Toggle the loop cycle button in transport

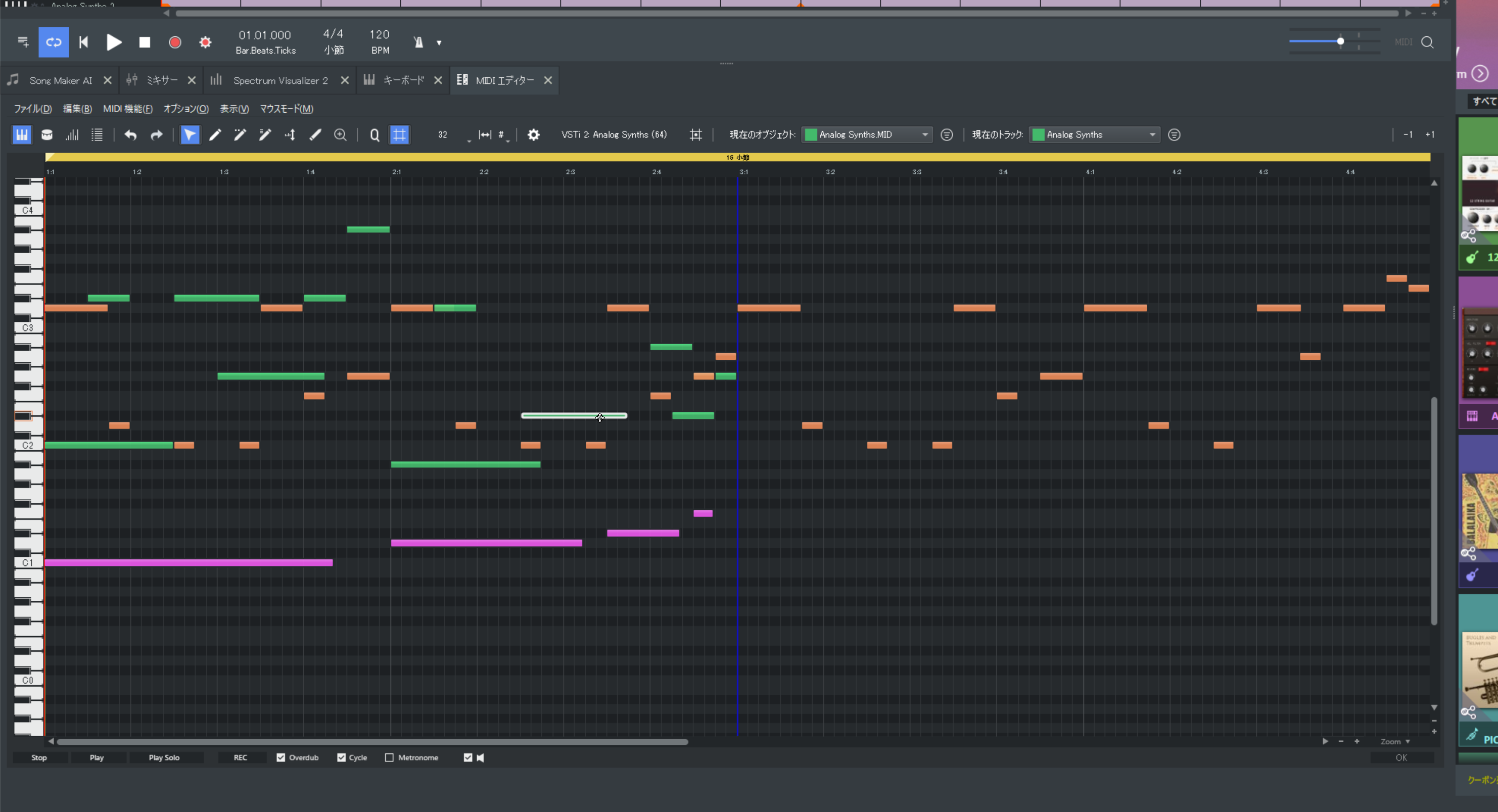point(54,42)
